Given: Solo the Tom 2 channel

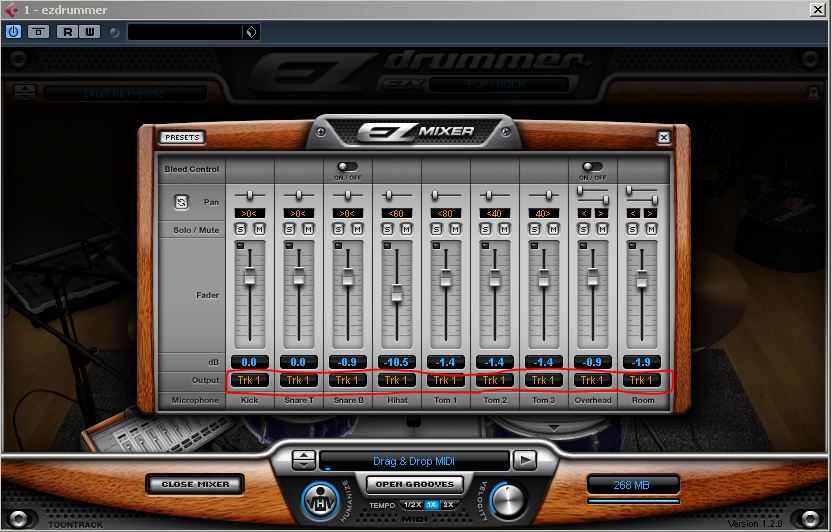Looking at the screenshot, I should (485, 229).
